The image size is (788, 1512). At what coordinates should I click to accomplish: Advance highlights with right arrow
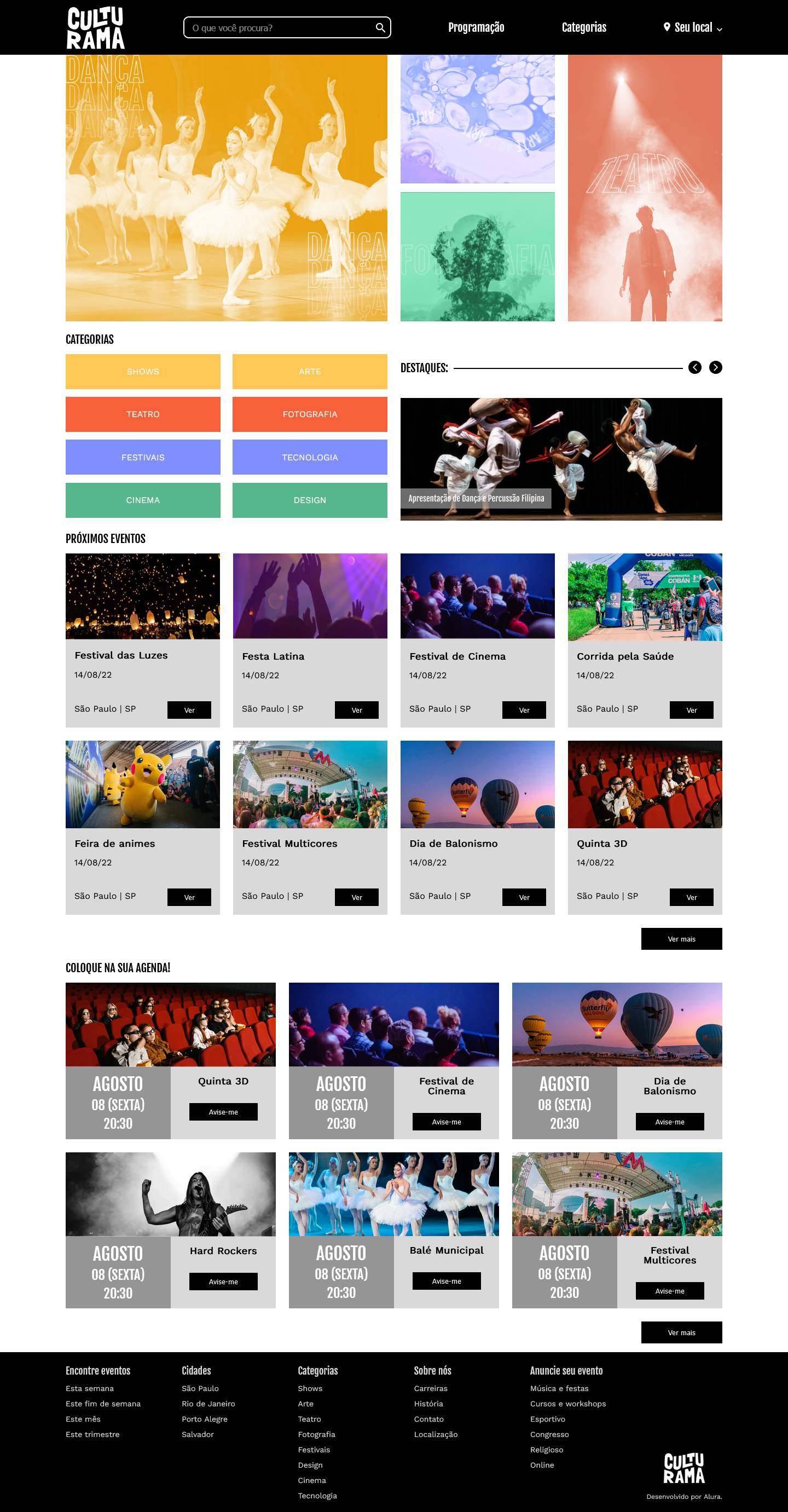pos(715,367)
